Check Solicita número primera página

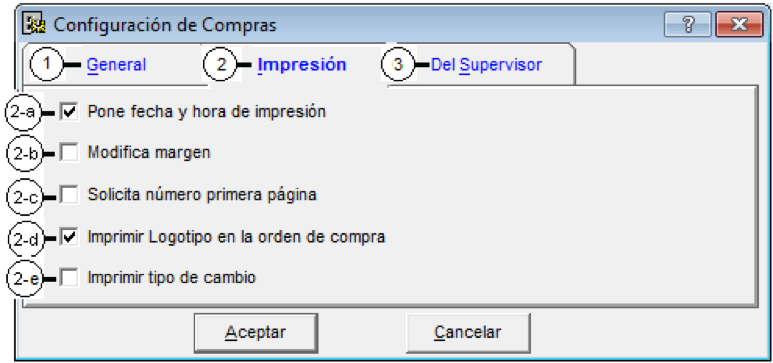(x=69, y=195)
